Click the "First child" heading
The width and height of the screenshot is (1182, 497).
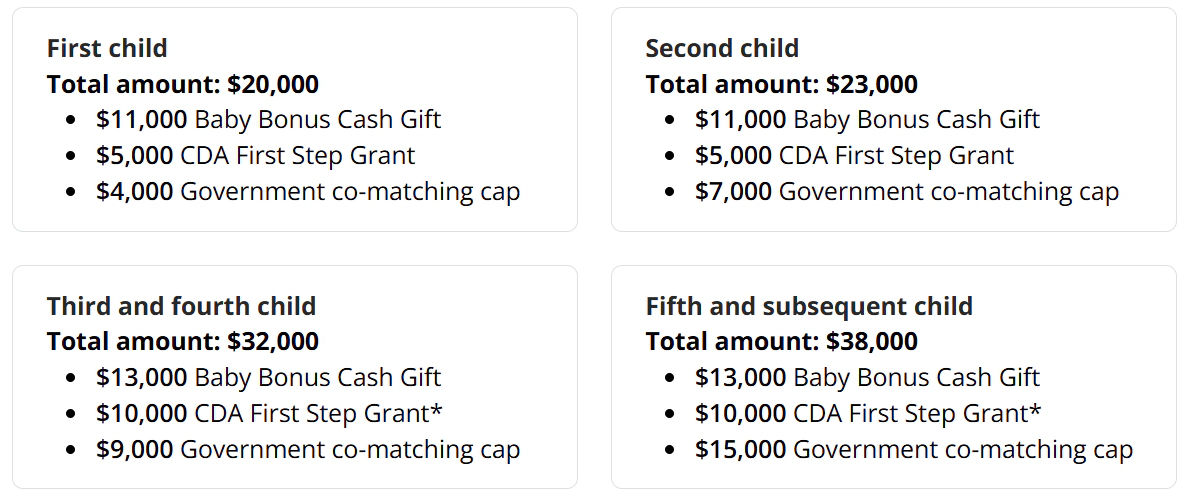tap(107, 48)
